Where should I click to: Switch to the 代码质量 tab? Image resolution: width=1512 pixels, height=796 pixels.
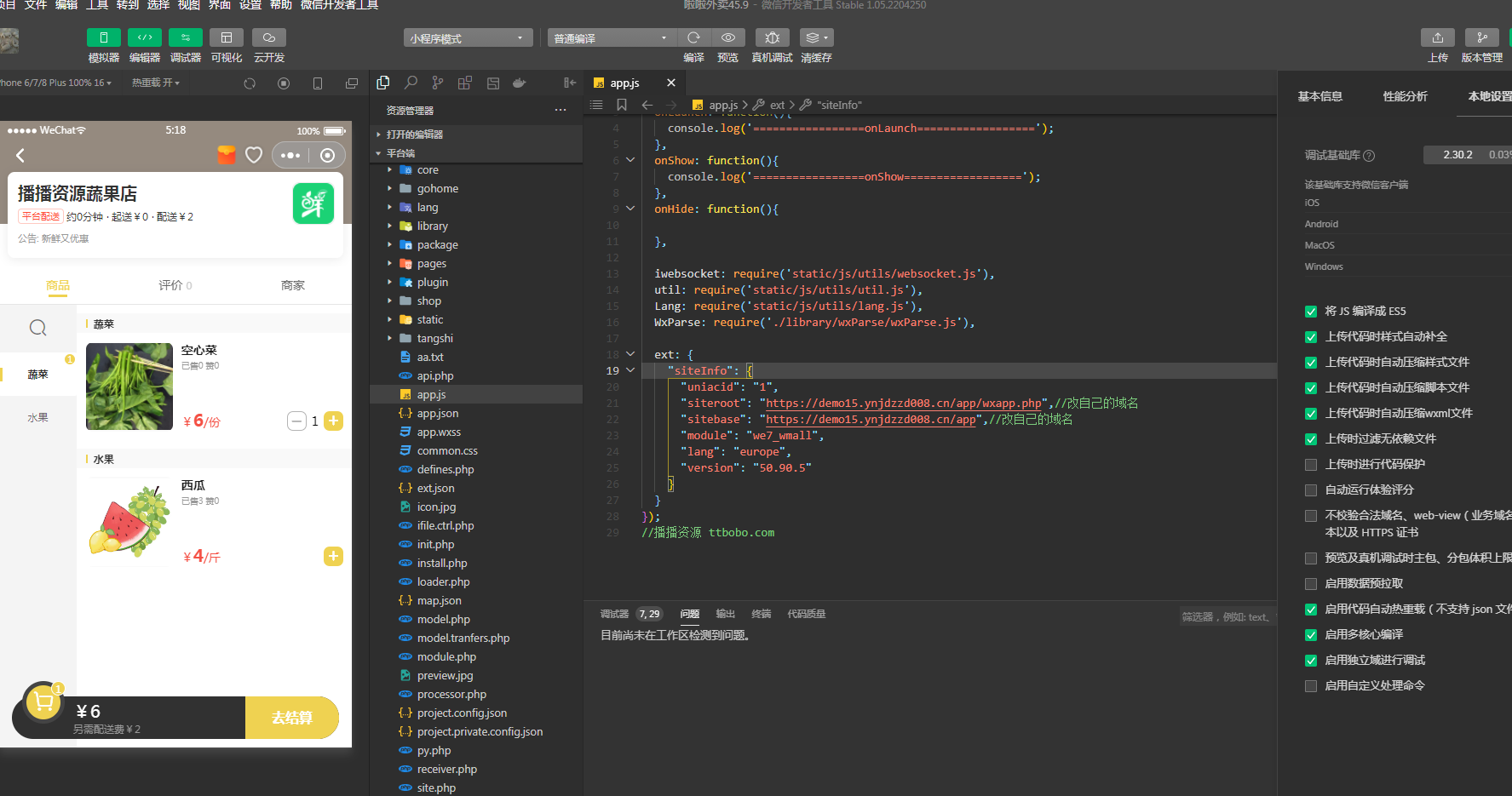point(806,614)
